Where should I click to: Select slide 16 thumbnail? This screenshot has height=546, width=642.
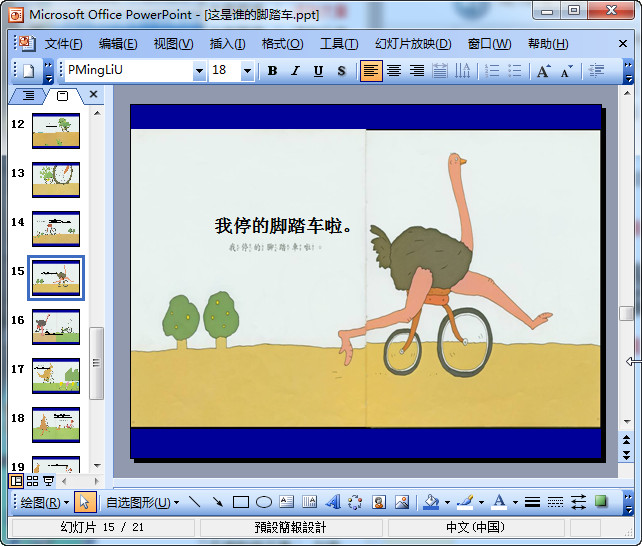click(x=56, y=327)
